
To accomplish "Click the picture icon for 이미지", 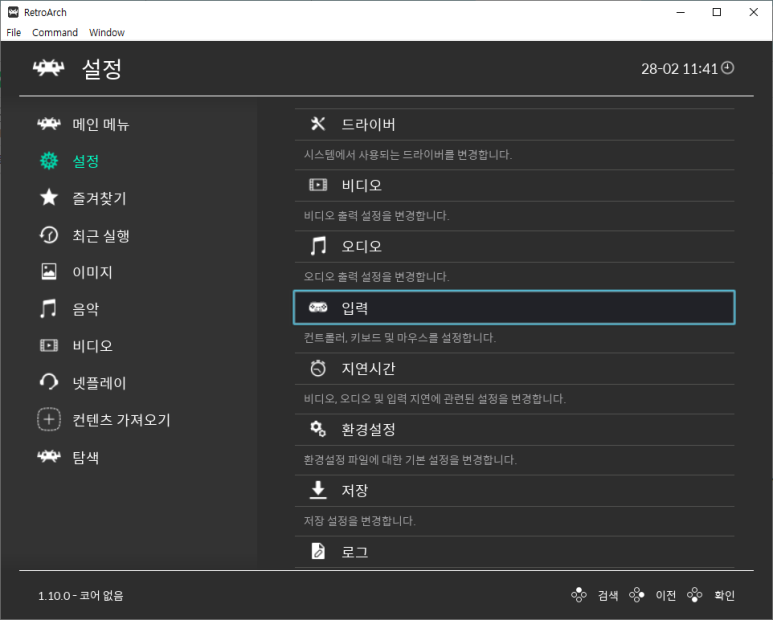I will tap(49, 272).
